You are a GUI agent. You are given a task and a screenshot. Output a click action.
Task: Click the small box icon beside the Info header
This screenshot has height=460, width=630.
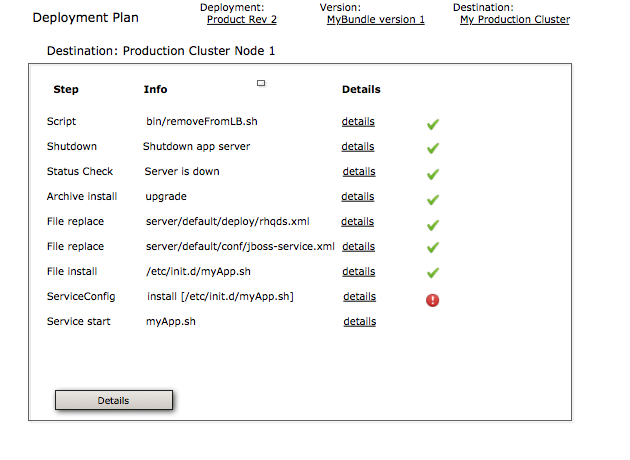(261, 83)
